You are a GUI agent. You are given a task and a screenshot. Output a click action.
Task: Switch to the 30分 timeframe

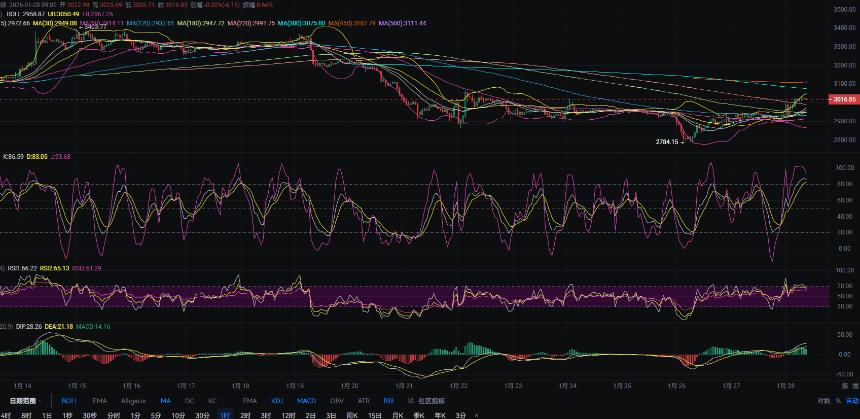202,415
